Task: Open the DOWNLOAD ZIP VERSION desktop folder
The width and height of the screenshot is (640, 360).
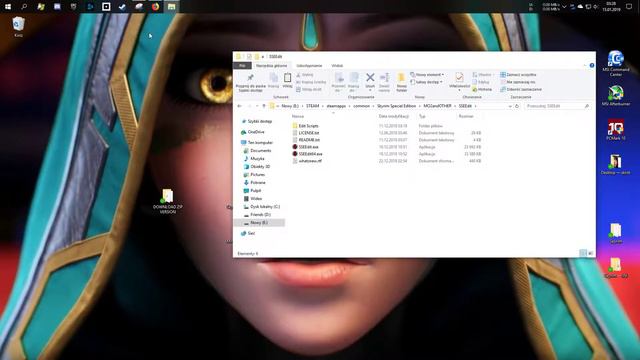Action: (x=168, y=201)
